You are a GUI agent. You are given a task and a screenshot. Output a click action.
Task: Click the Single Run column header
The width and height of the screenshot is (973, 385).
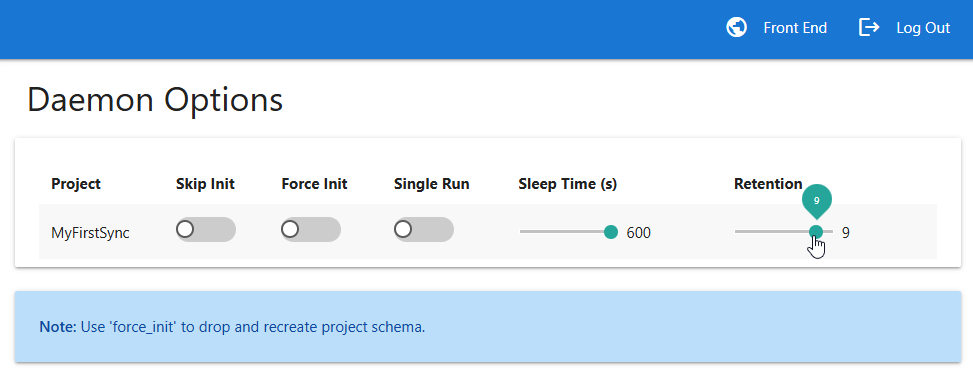431,184
